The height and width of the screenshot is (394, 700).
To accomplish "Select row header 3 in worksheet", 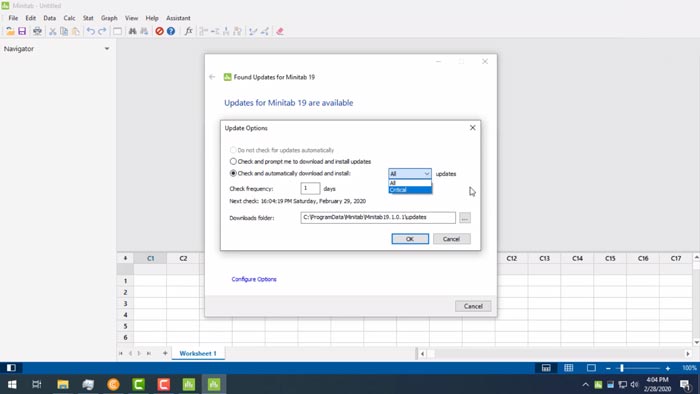I will pyautogui.click(x=125, y=304).
